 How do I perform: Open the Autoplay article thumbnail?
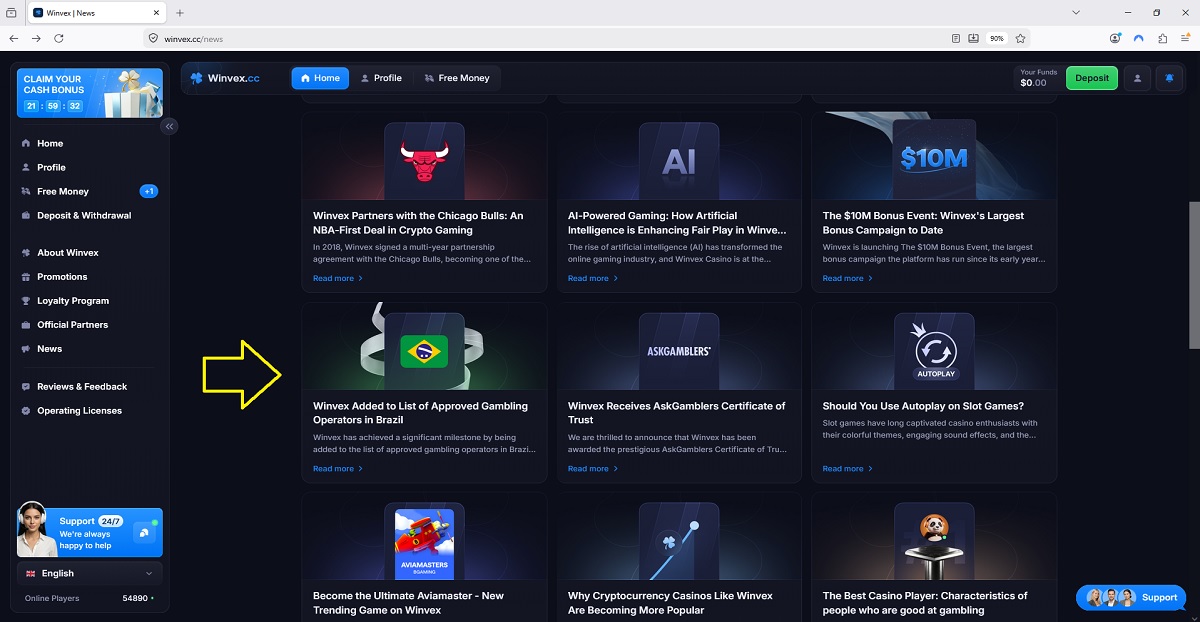pos(936,350)
